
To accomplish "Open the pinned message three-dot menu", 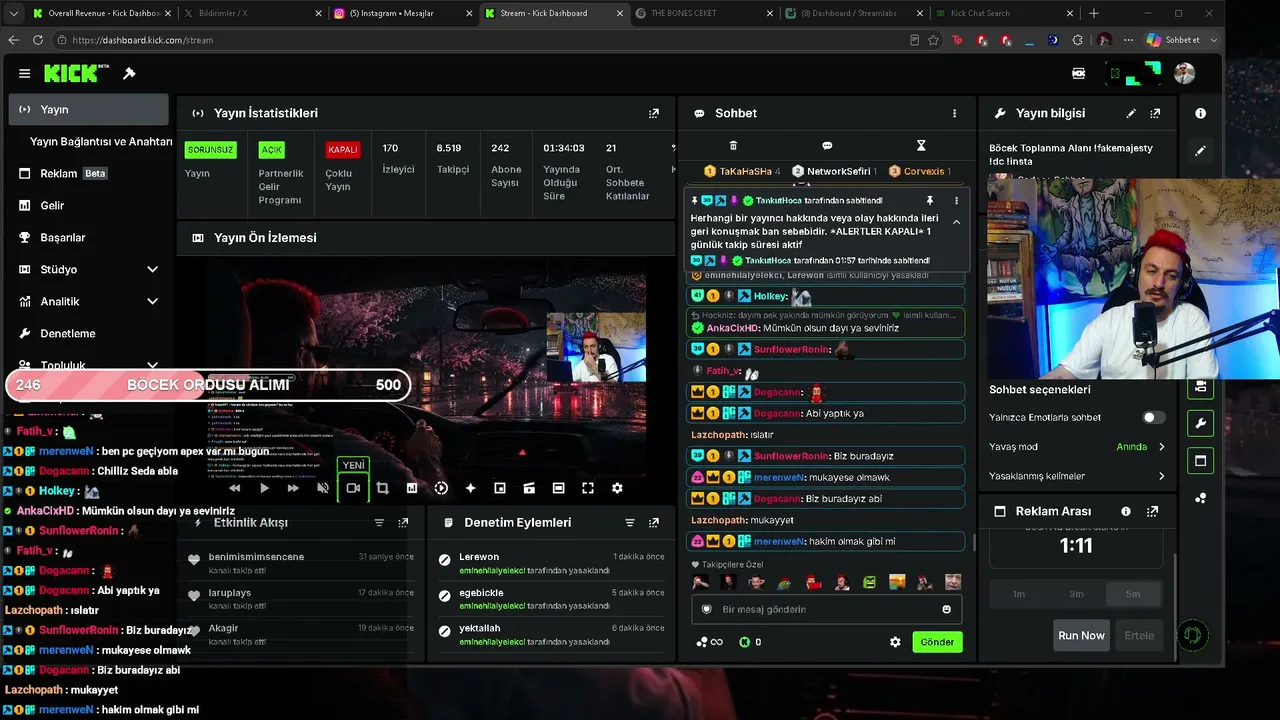I will pos(956,201).
